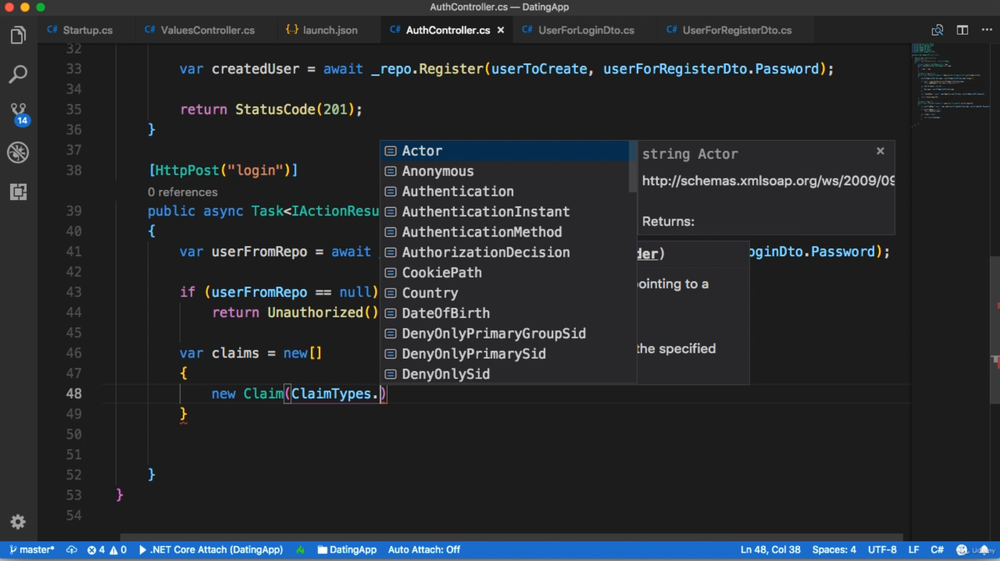
Task: Close the AuthController.cs tab
Action: click(501, 30)
